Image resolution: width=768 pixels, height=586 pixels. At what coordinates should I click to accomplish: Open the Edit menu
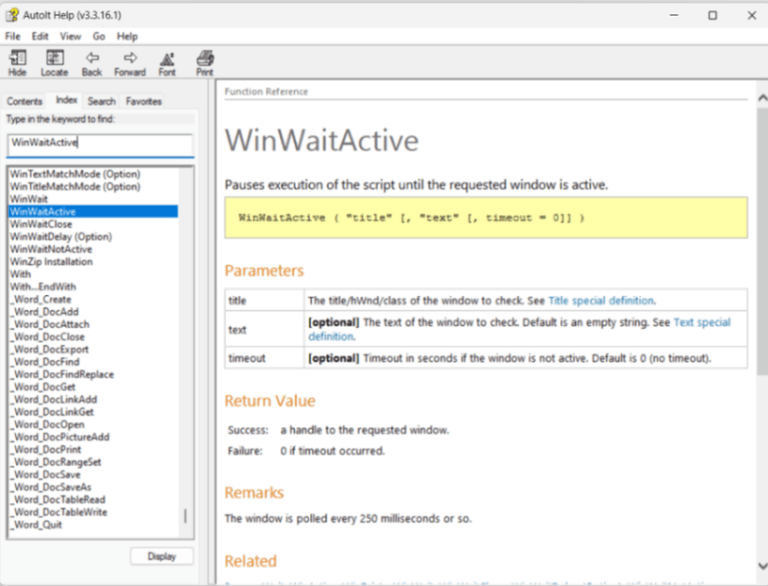click(x=40, y=36)
